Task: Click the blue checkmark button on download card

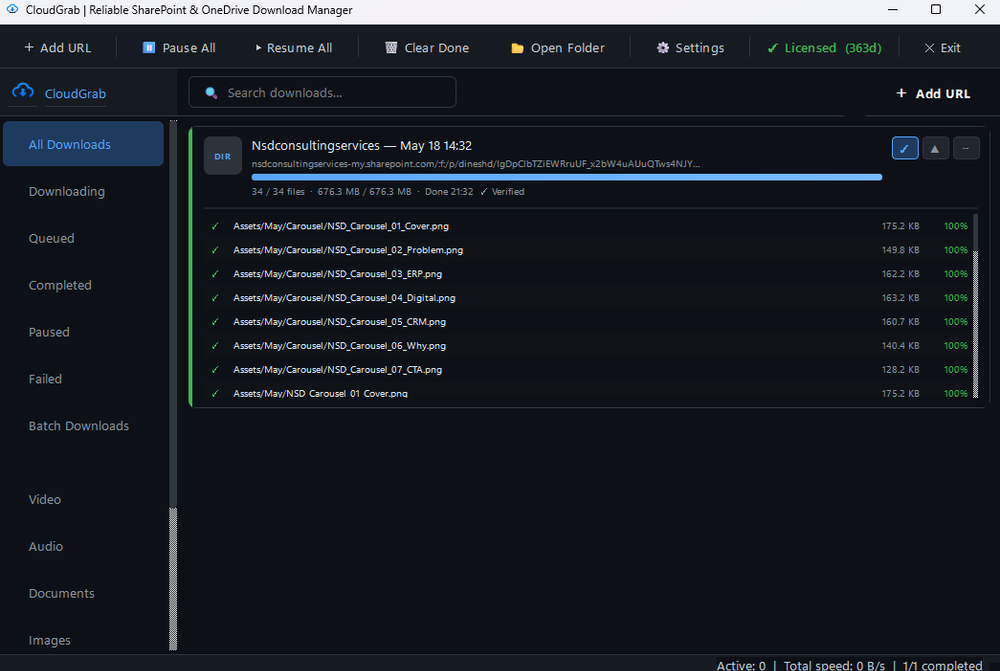Action: [x=904, y=149]
